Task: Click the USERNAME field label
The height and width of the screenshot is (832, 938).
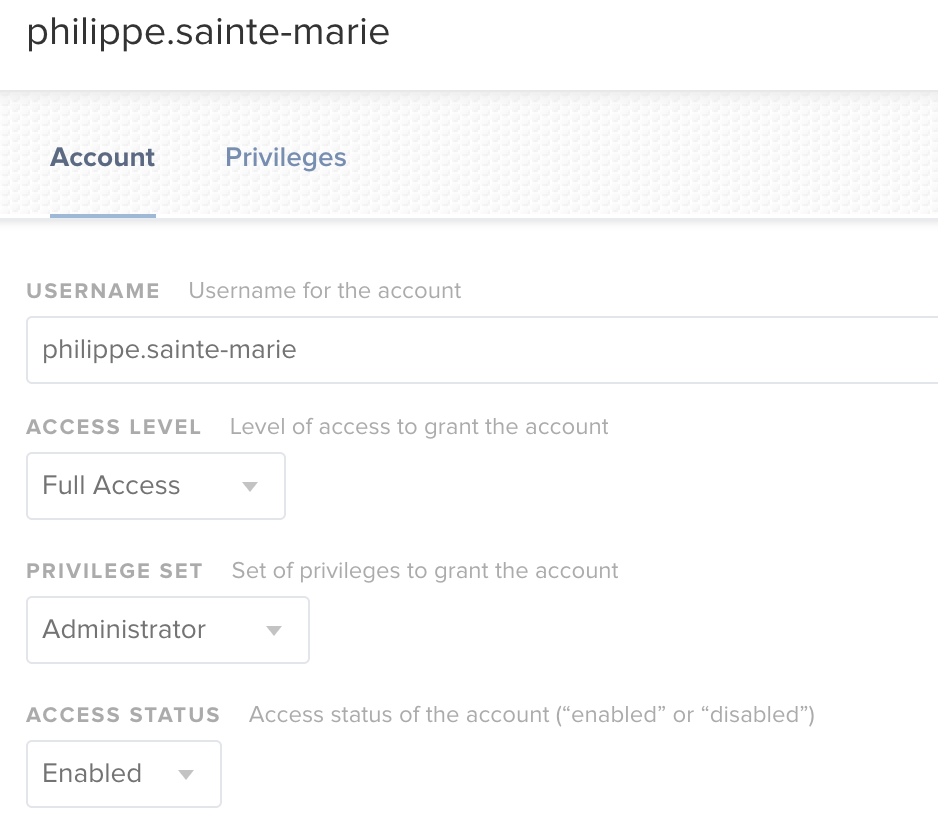Action: click(93, 291)
